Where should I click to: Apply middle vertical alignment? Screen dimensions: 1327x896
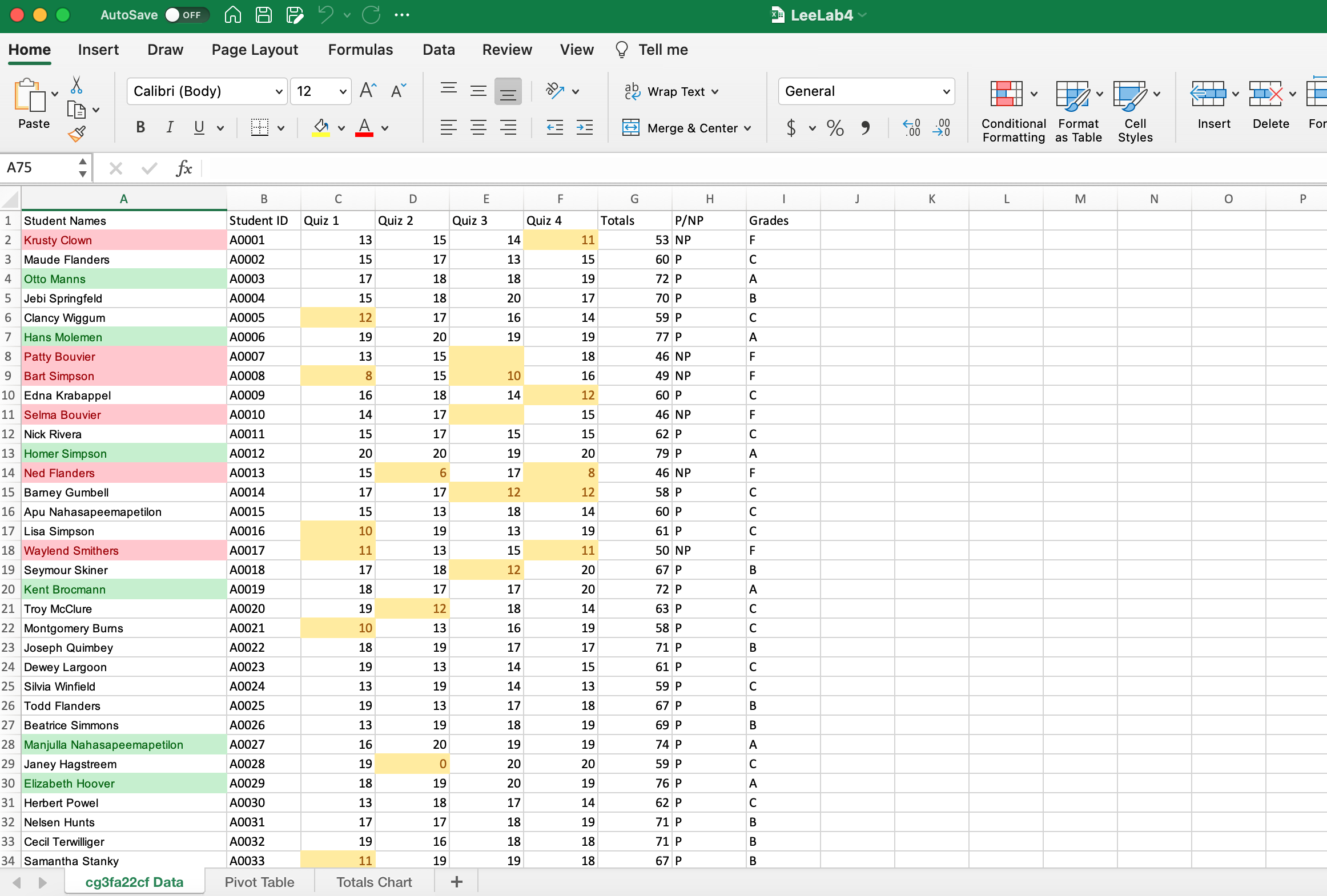[x=478, y=91]
